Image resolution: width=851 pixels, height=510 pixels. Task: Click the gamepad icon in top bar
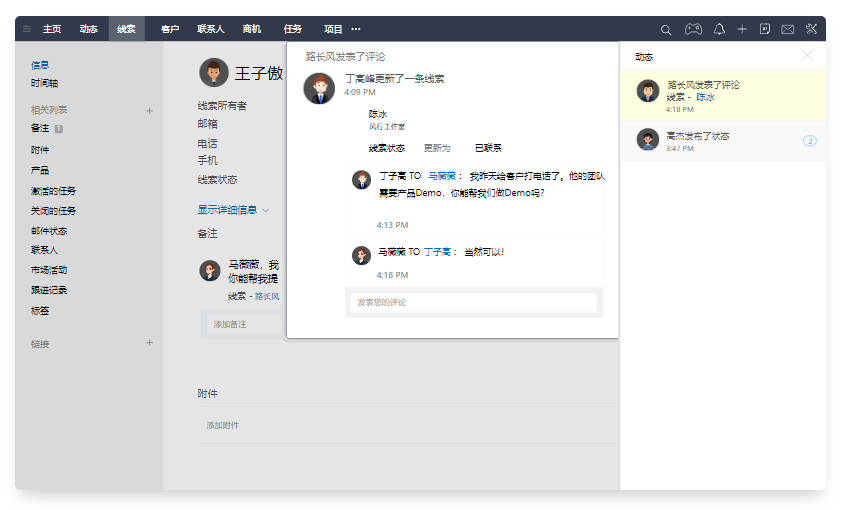[x=692, y=29]
